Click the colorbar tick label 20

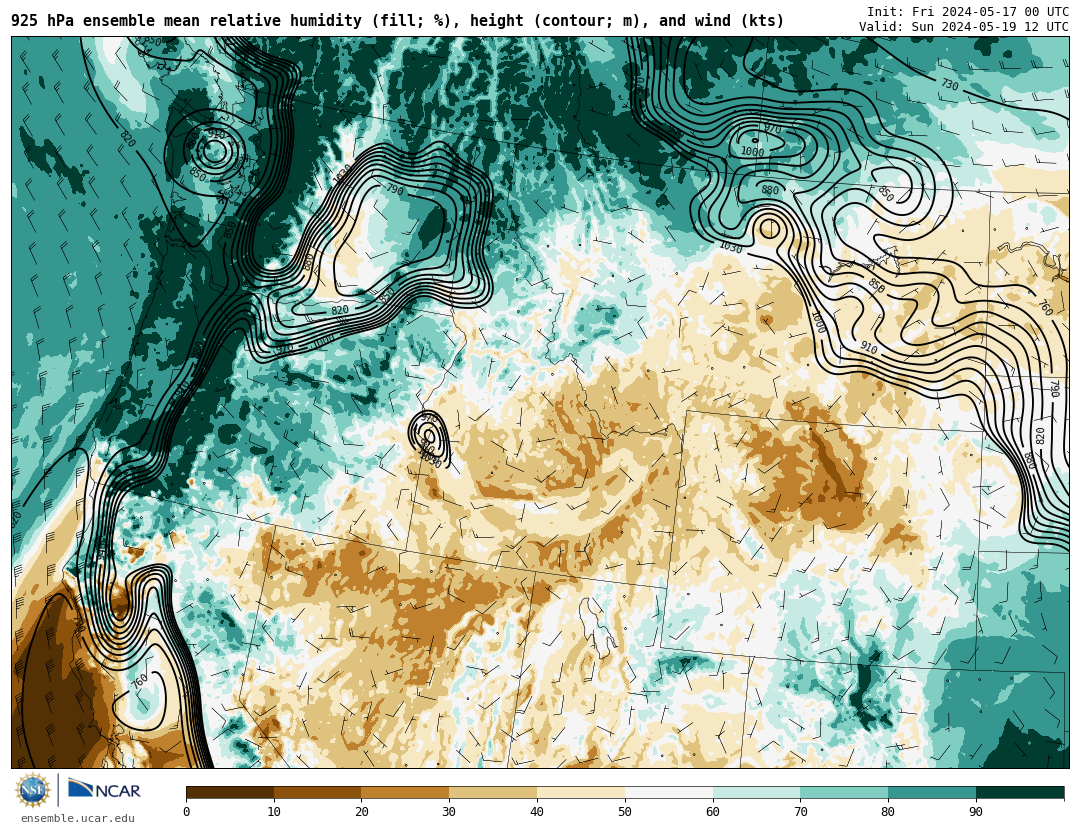pyautogui.click(x=362, y=812)
